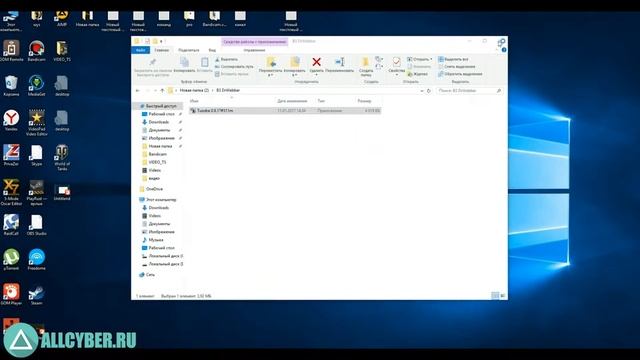This screenshot has height=360, width=640.
Task: Expand the Копировать в (Copy to) dropdown
Action: pos(294,75)
